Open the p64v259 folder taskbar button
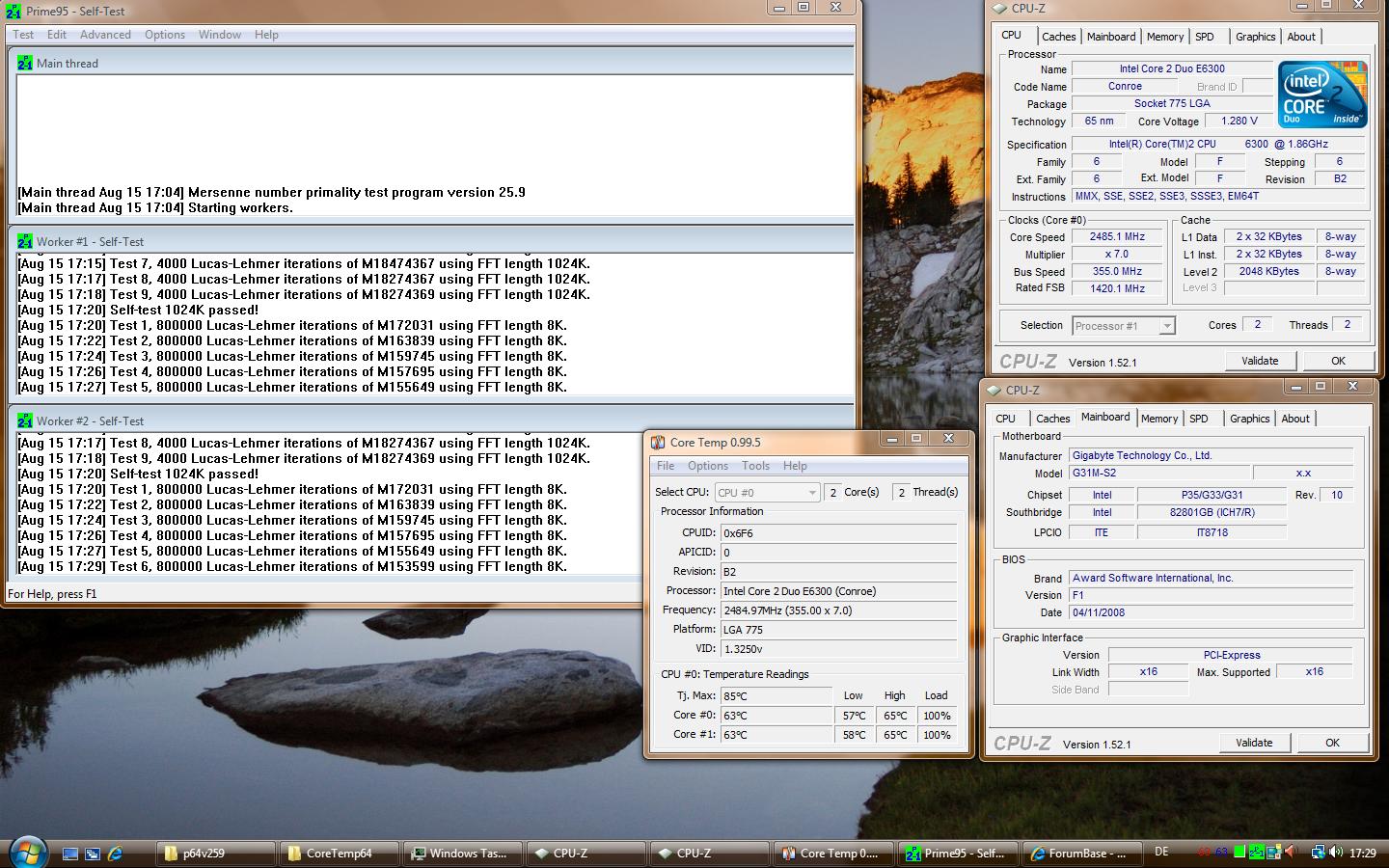 pos(216,854)
